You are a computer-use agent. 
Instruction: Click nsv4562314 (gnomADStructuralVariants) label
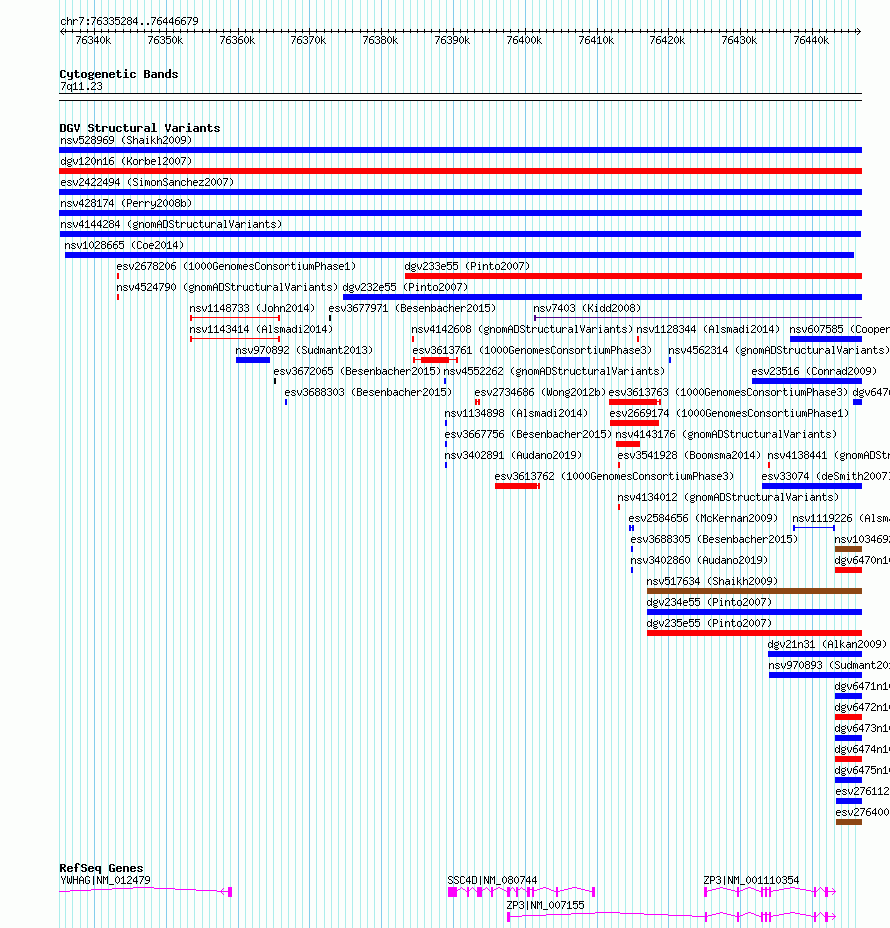(x=779, y=350)
